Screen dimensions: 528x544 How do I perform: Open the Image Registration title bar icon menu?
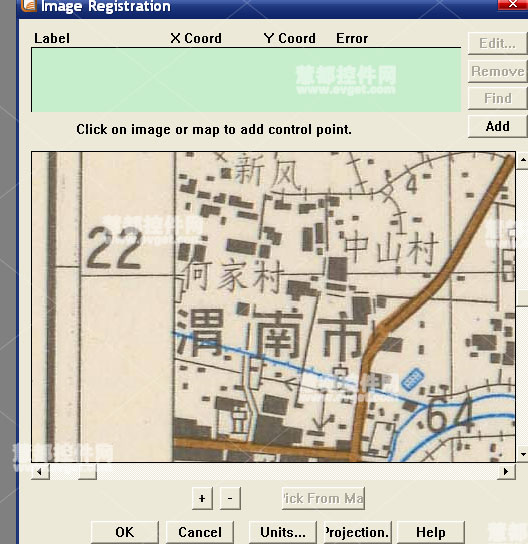click(28, 6)
